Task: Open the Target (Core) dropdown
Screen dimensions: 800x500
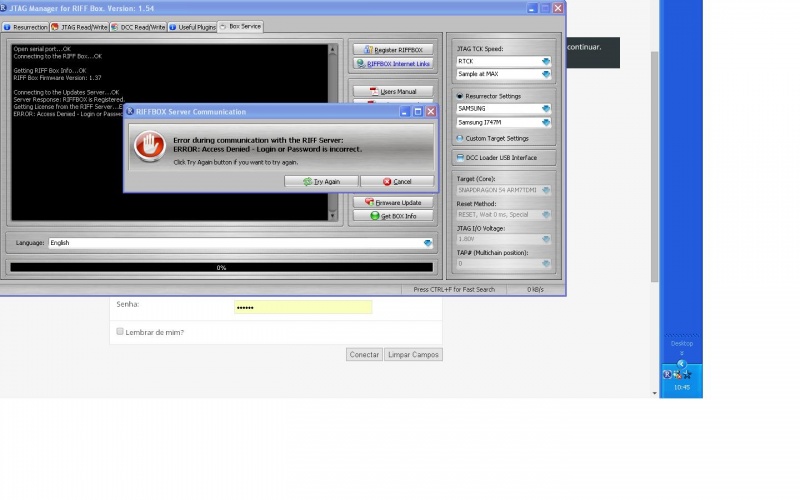Action: pos(546,190)
